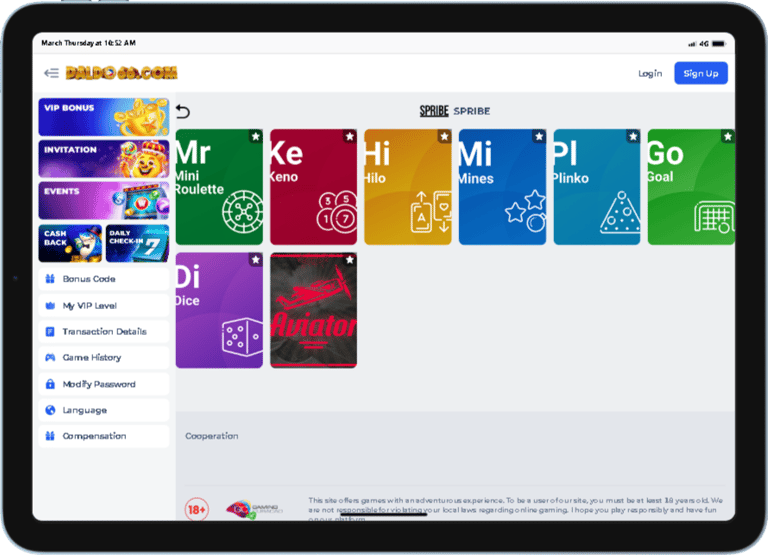768x555 pixels.
Task: Favorite the Plinko game star
Action: [633, 137]
